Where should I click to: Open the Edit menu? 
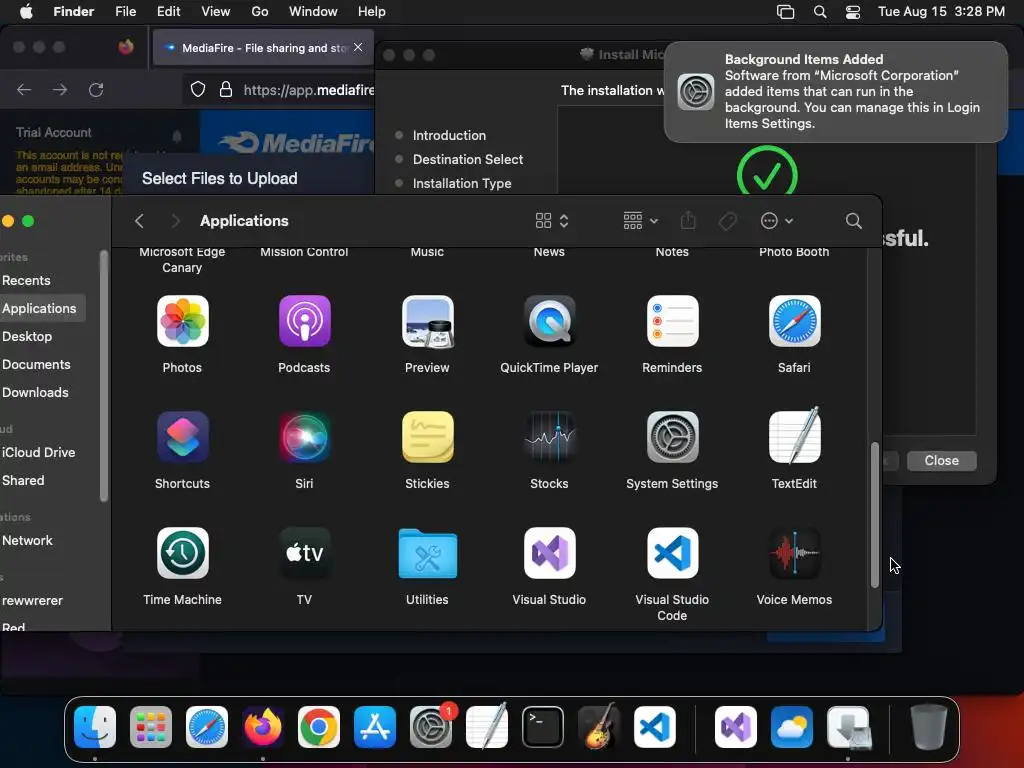168,12
